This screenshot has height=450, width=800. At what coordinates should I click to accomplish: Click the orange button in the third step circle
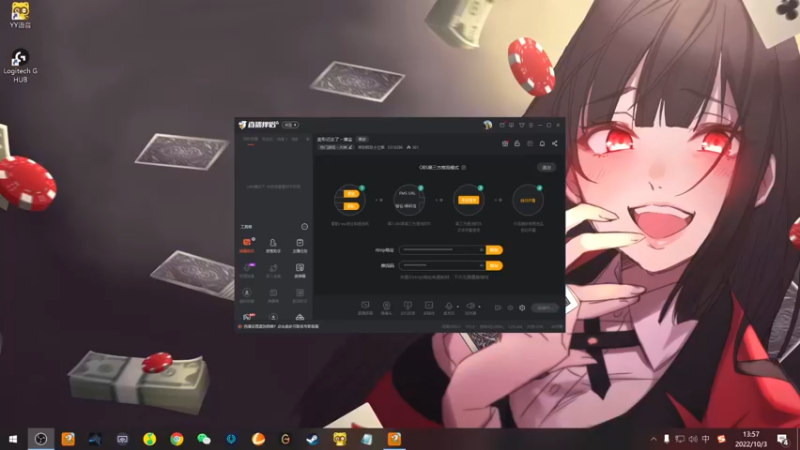coord(468,200)
